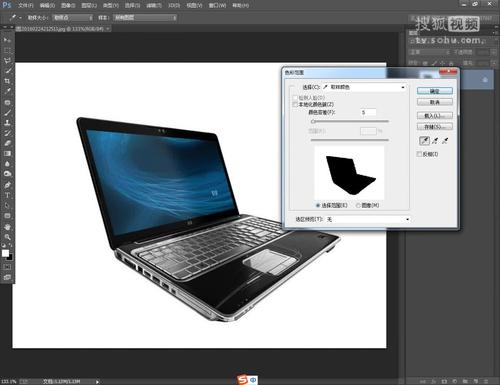Open the Image menu
This screenshot has width=500, height=385.
click(68, 5)
